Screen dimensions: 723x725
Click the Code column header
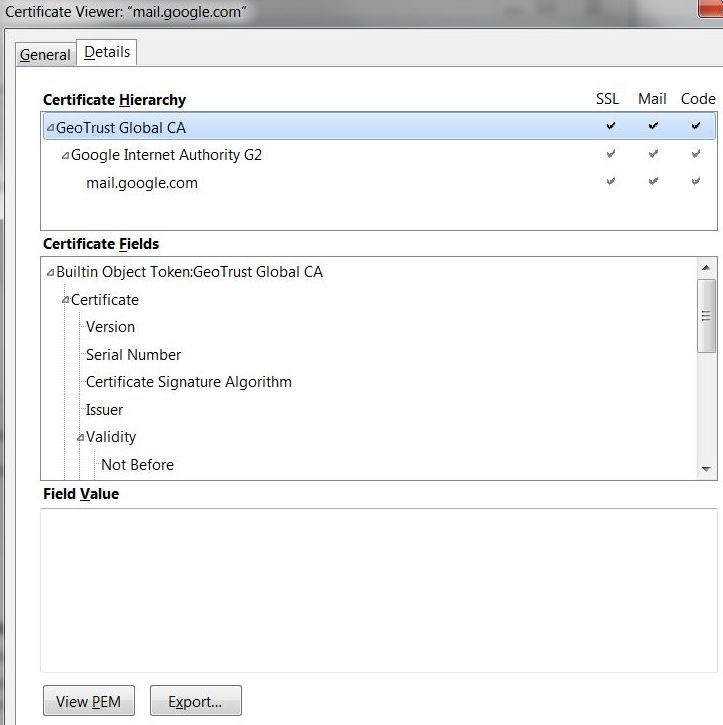698,99
